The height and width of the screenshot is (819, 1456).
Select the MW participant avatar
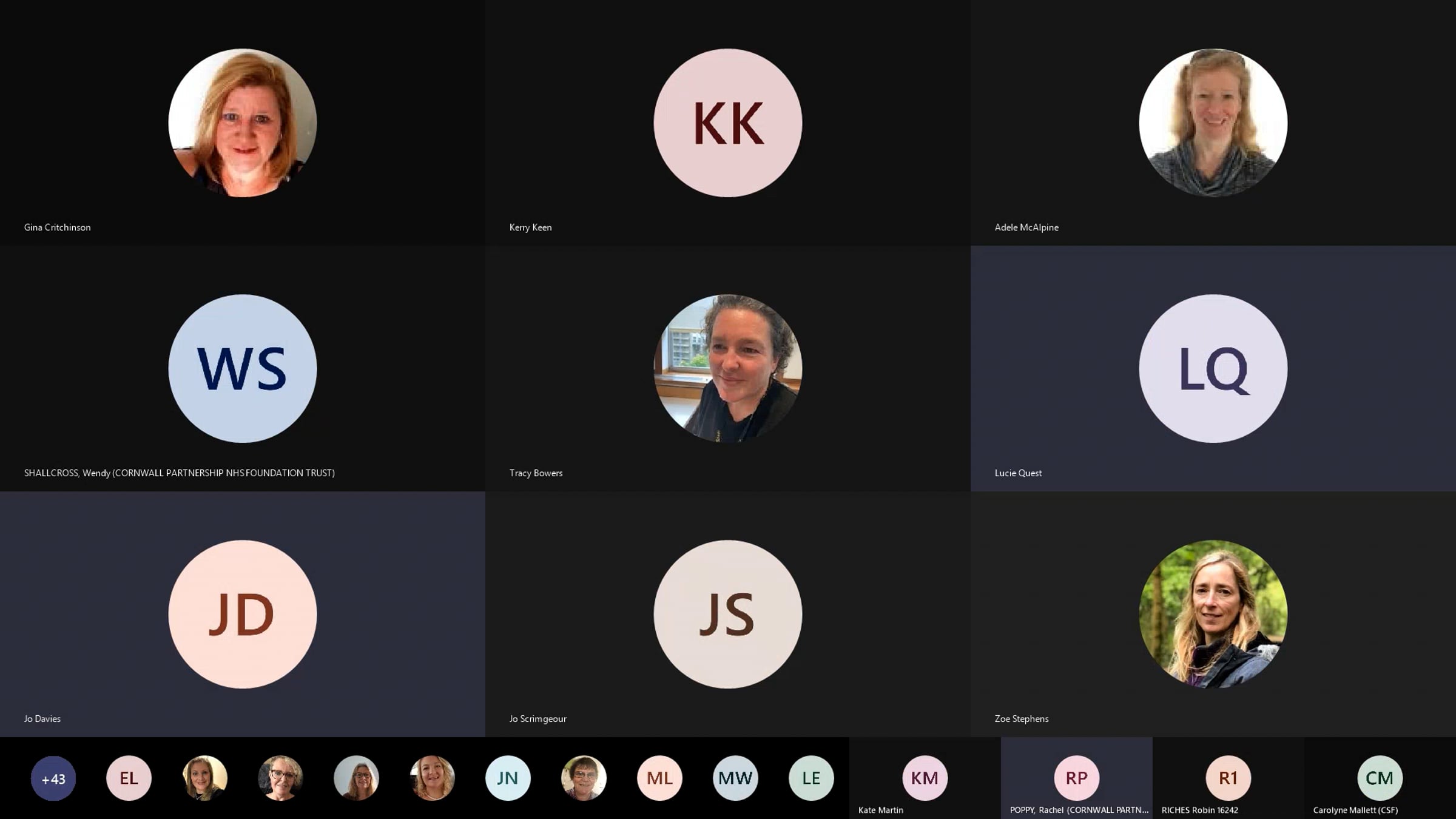735,778
